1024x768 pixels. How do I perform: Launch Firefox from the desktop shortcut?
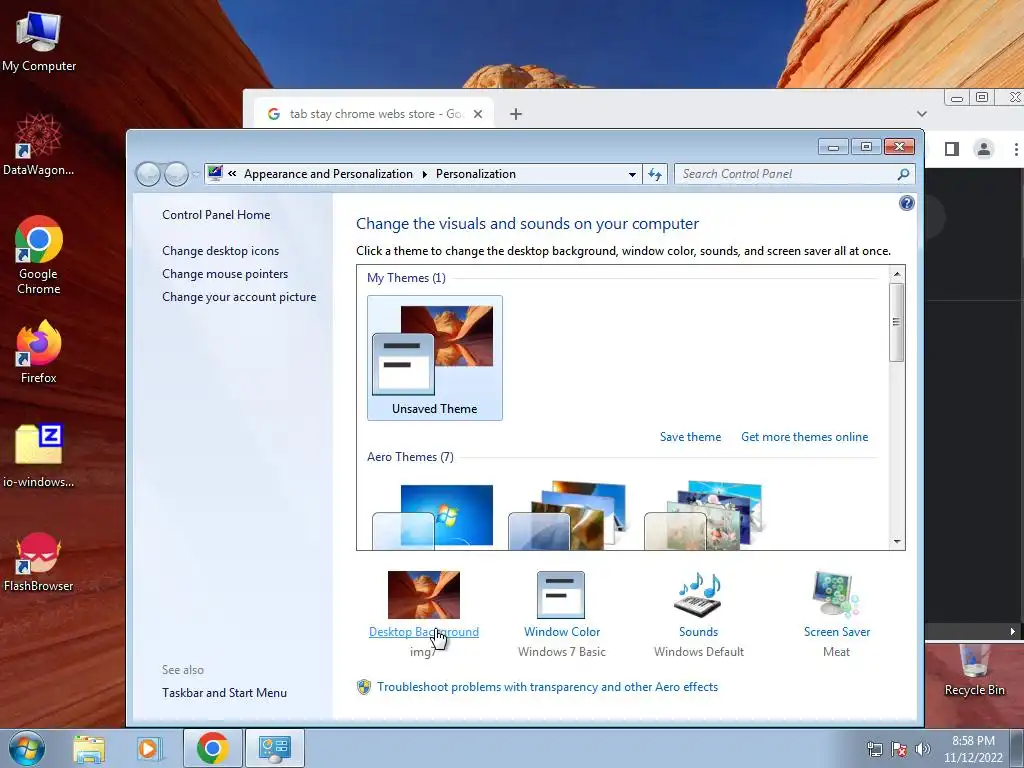coord(39,351)
